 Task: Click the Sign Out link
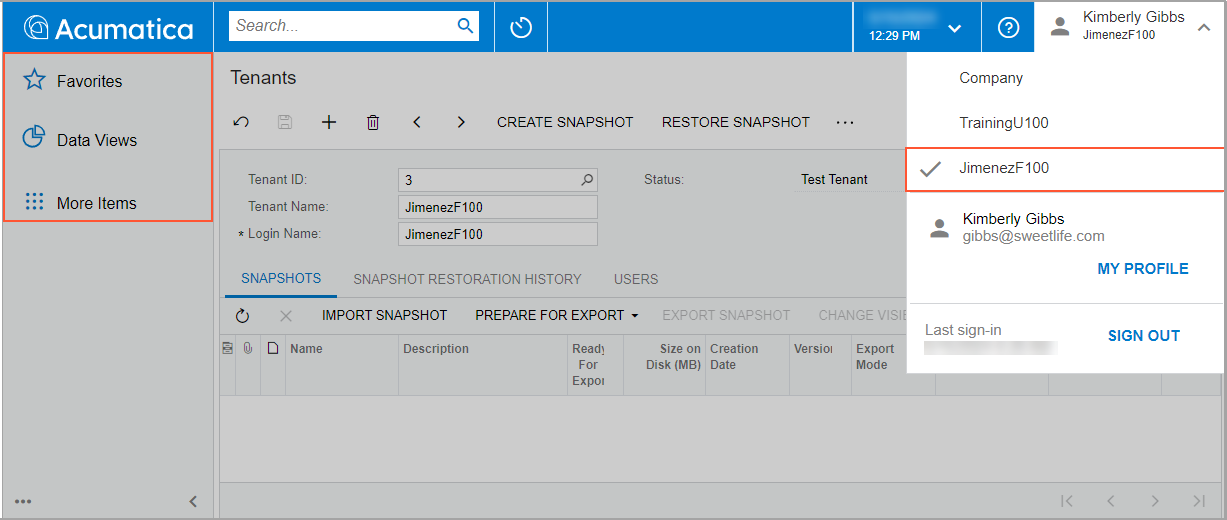point(1143,336)
